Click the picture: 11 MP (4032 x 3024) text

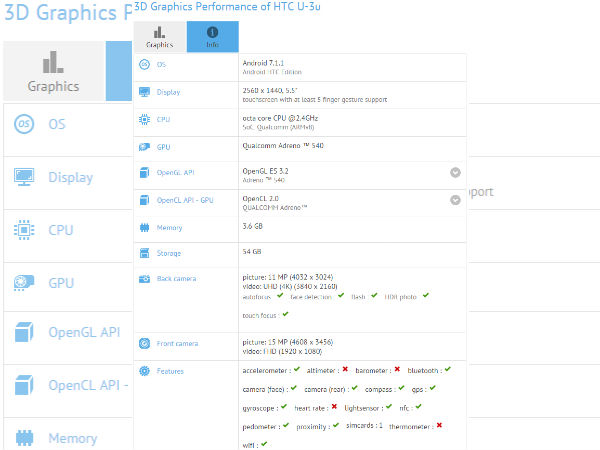[288, 277]
